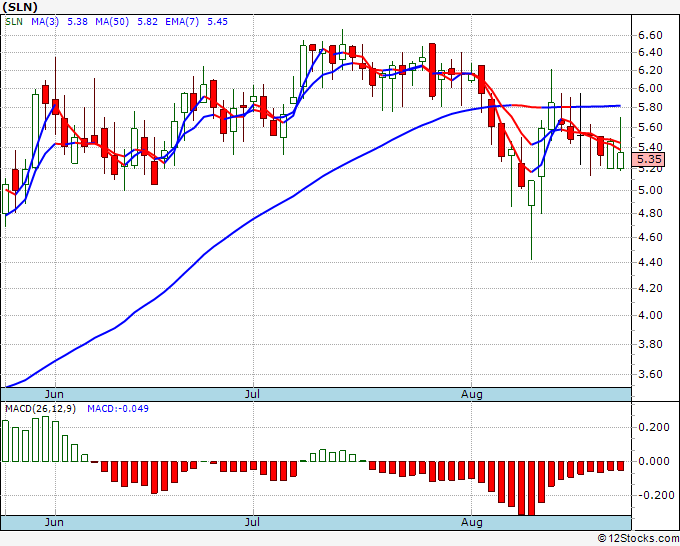Click Jun on the MACD panel axis
Viewport: 680px width, 546px height.
(x=54, y=522)
